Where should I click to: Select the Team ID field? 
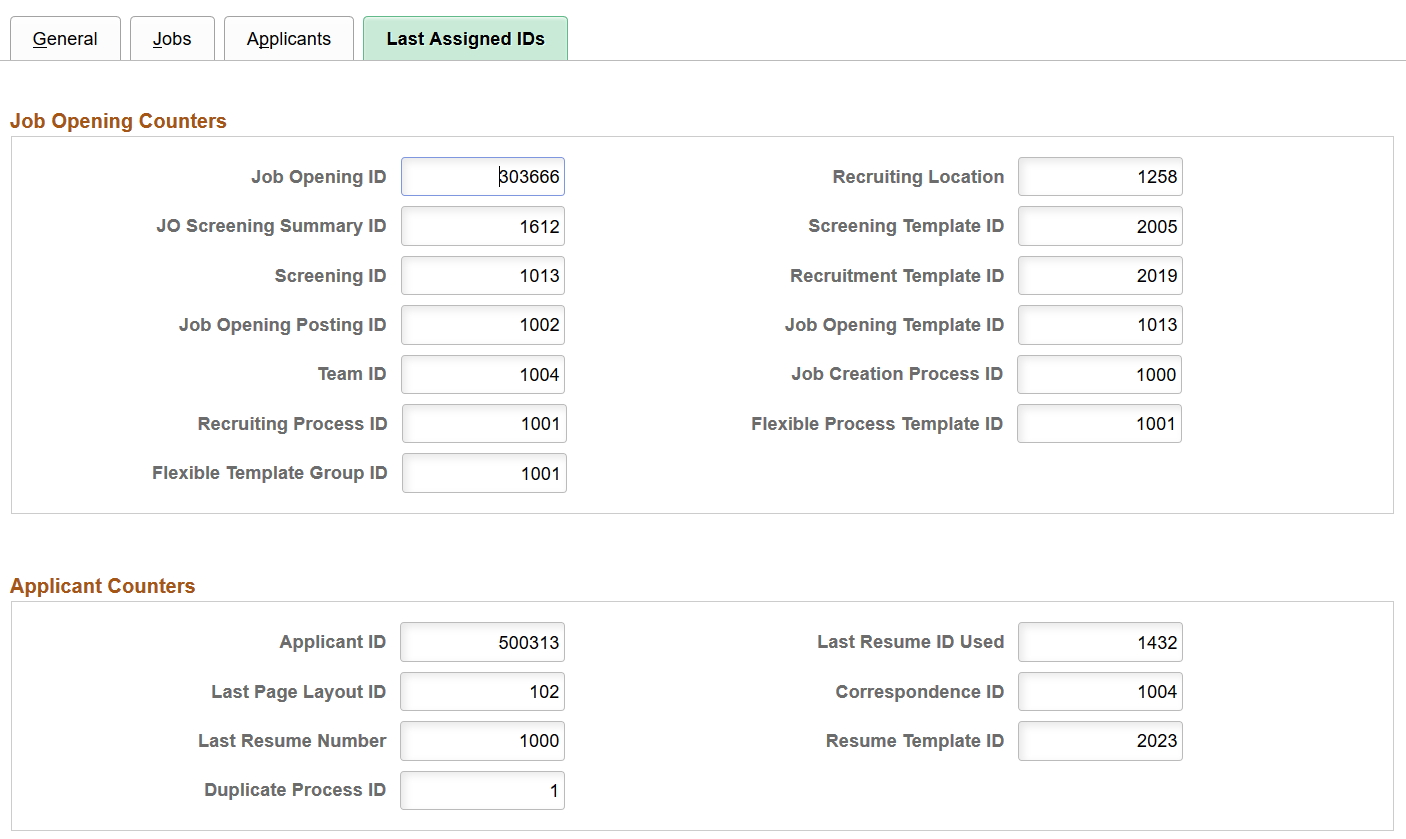click(483, 375)
